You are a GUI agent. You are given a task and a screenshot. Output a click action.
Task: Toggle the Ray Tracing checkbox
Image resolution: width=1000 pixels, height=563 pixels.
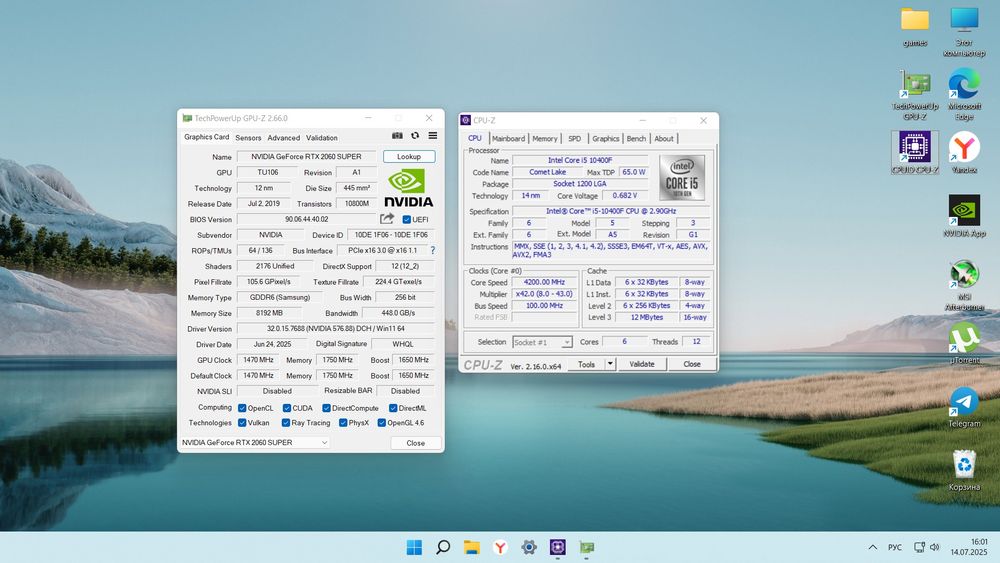285,423
